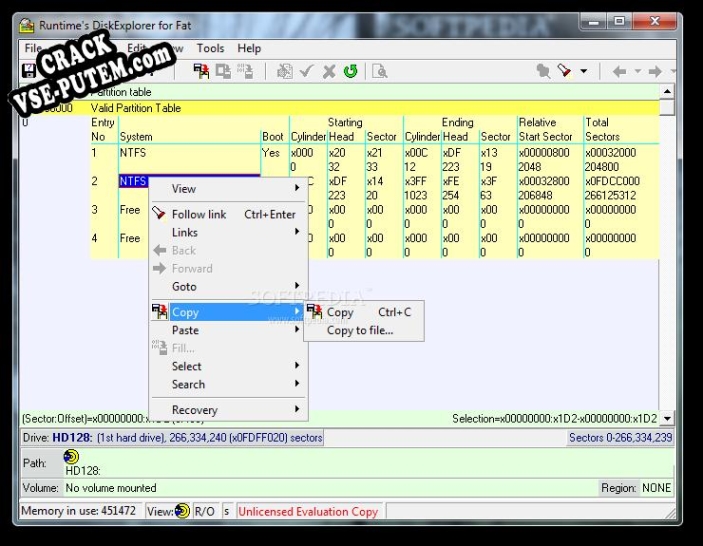
Task: Click the Free system cell of entry 4
Action: [x=130, y=238]
